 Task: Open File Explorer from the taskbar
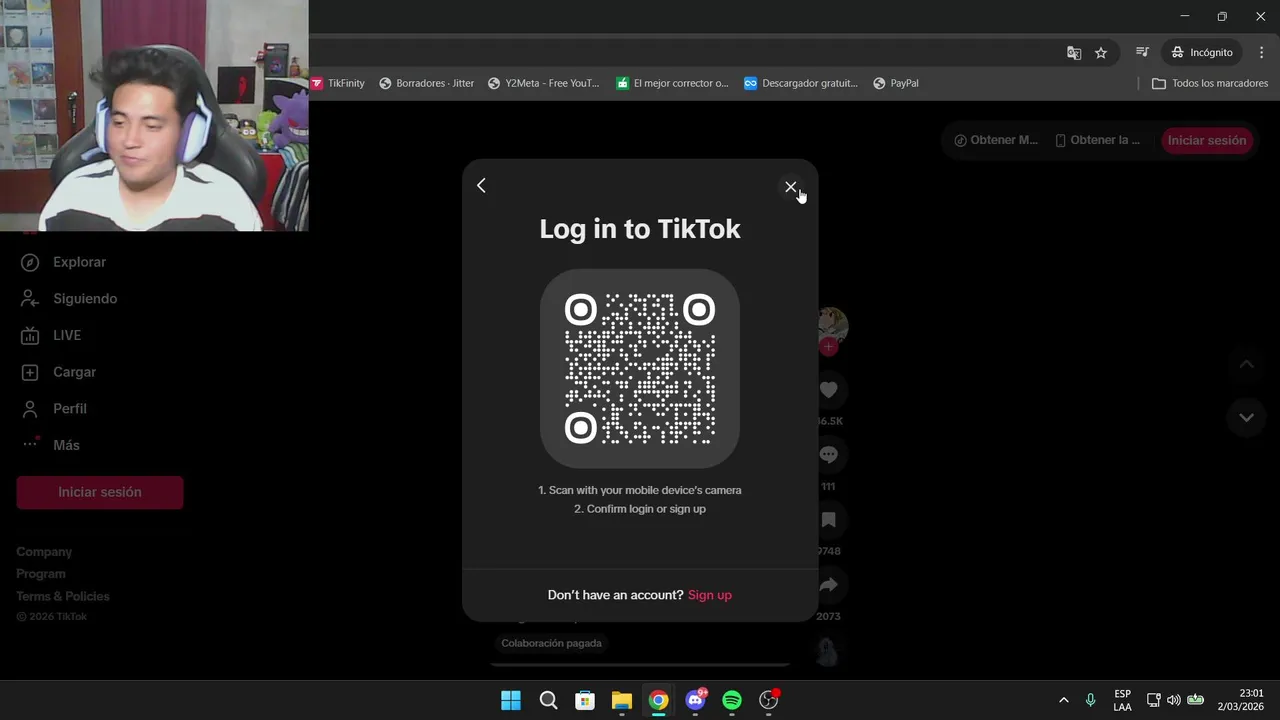[621, 700]
